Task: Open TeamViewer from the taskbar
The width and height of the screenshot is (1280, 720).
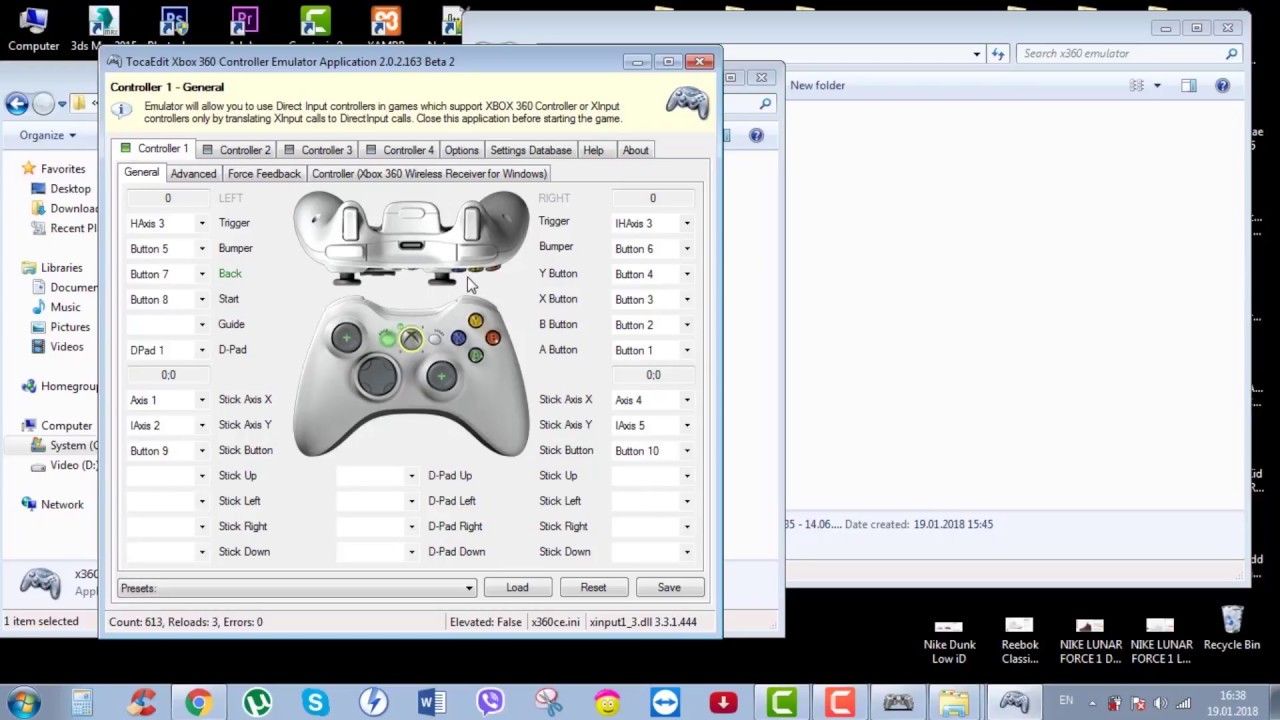Action: pos(665,703)
